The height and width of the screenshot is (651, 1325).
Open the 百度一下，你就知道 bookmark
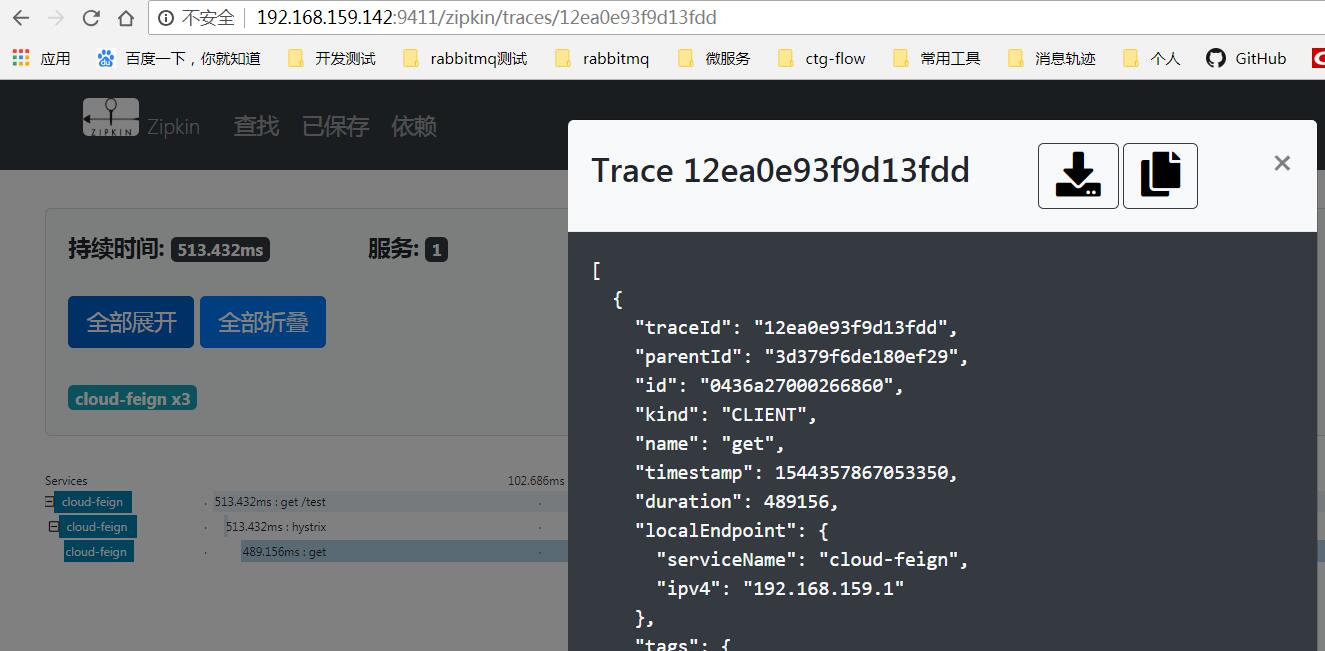click(179, 58)
